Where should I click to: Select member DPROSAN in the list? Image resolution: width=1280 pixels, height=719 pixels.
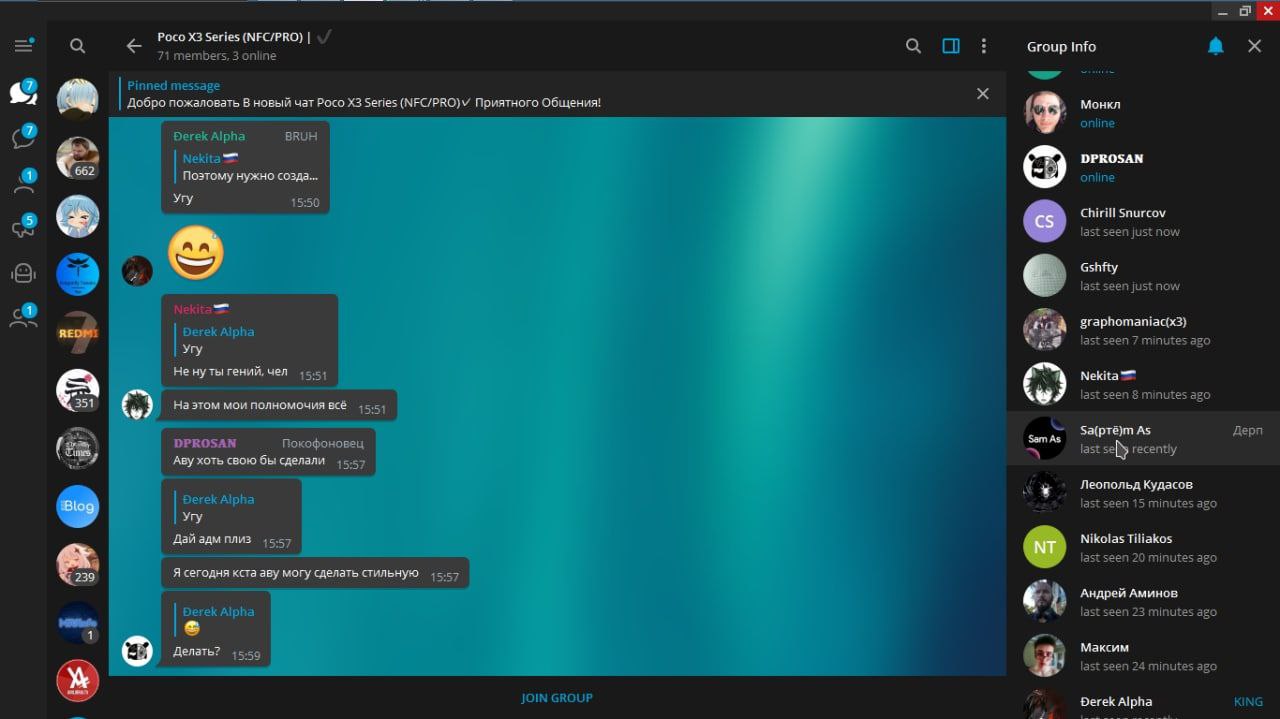coord(1143,167)
